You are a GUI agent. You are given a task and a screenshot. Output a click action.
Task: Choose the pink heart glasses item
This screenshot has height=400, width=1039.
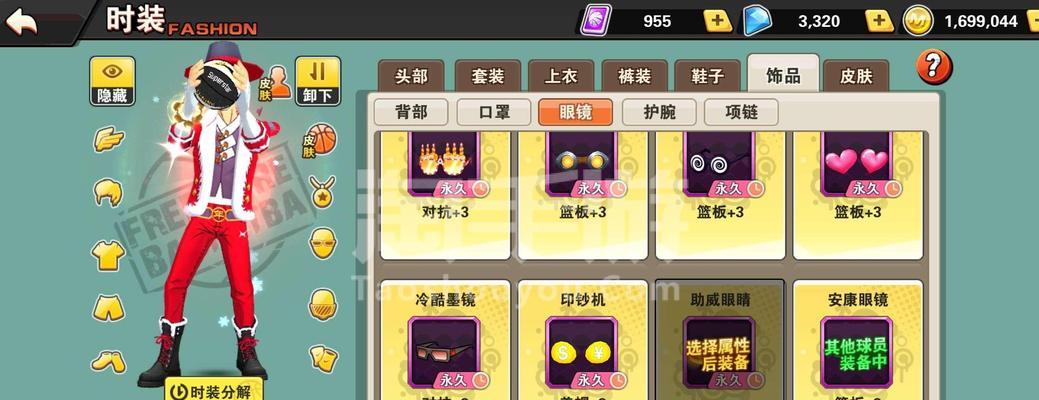pos(857,195)
